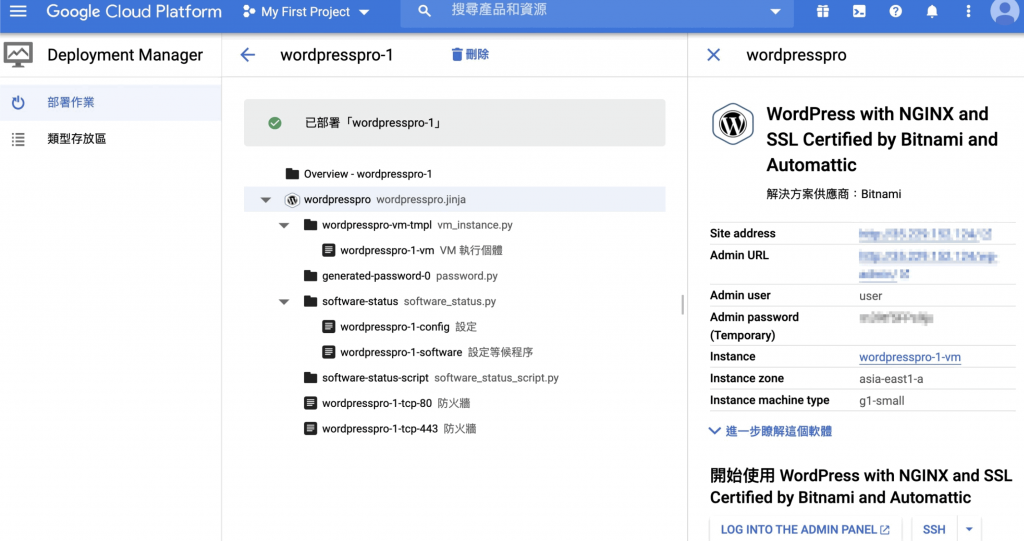This screenshot has height=541, width=1024.
Task: Select wordpresspro wordpresspro.jinja row
Action: 455,199
